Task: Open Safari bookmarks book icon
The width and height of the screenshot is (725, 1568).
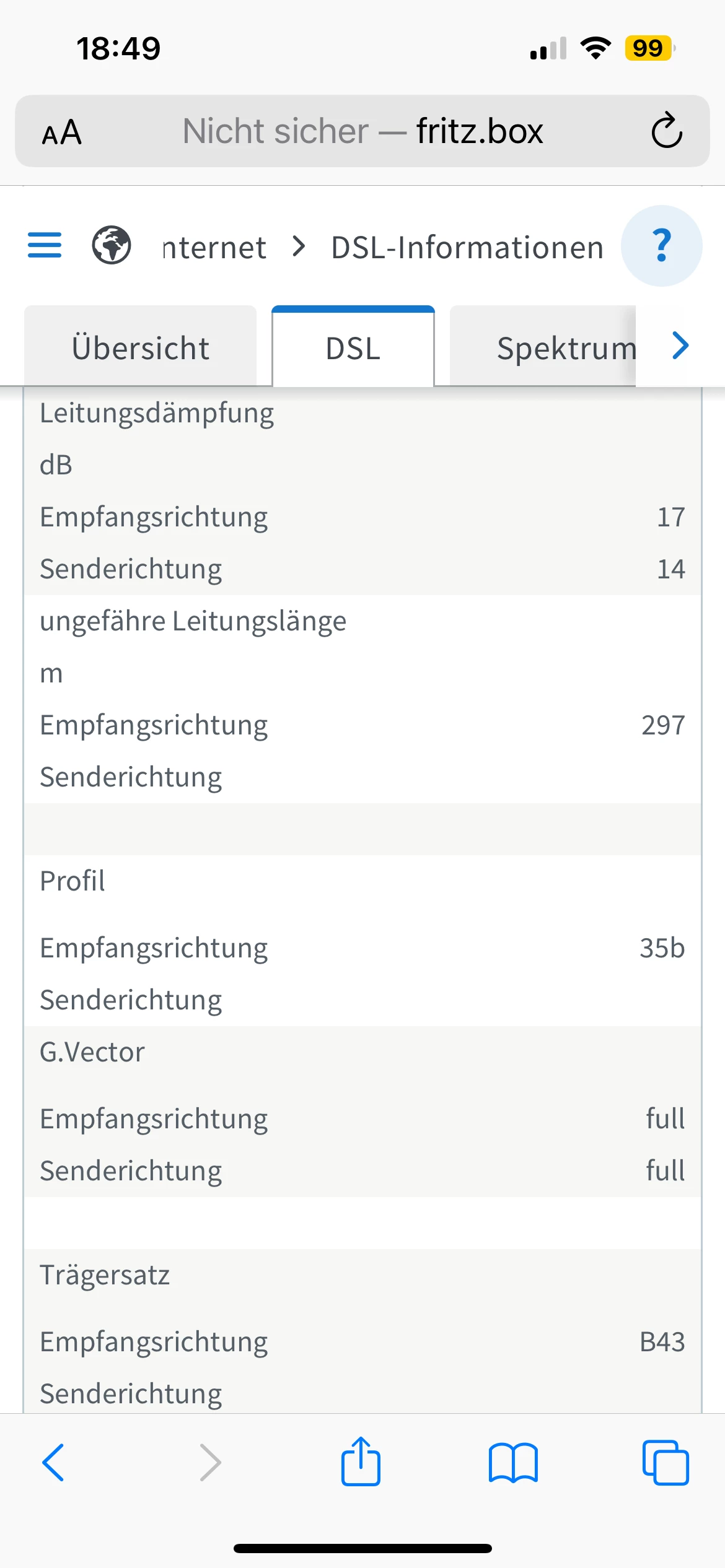Action: click(x=513, y=1463)
